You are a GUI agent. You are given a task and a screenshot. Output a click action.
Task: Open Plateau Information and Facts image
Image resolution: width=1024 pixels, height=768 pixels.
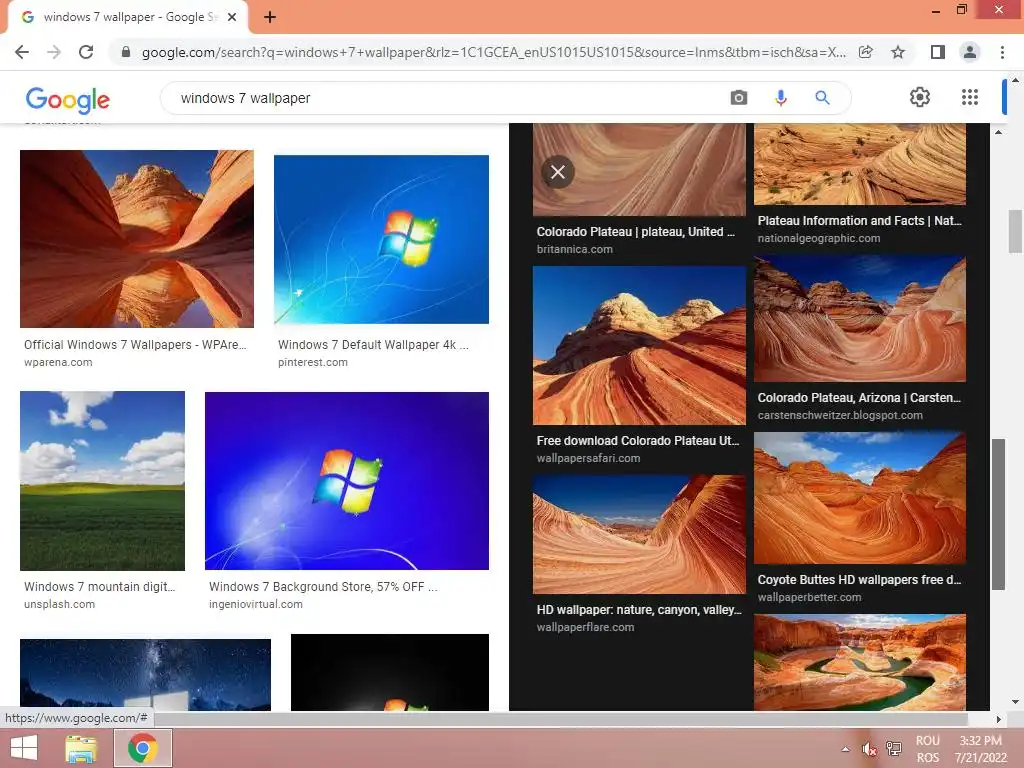tap(859, 164)
